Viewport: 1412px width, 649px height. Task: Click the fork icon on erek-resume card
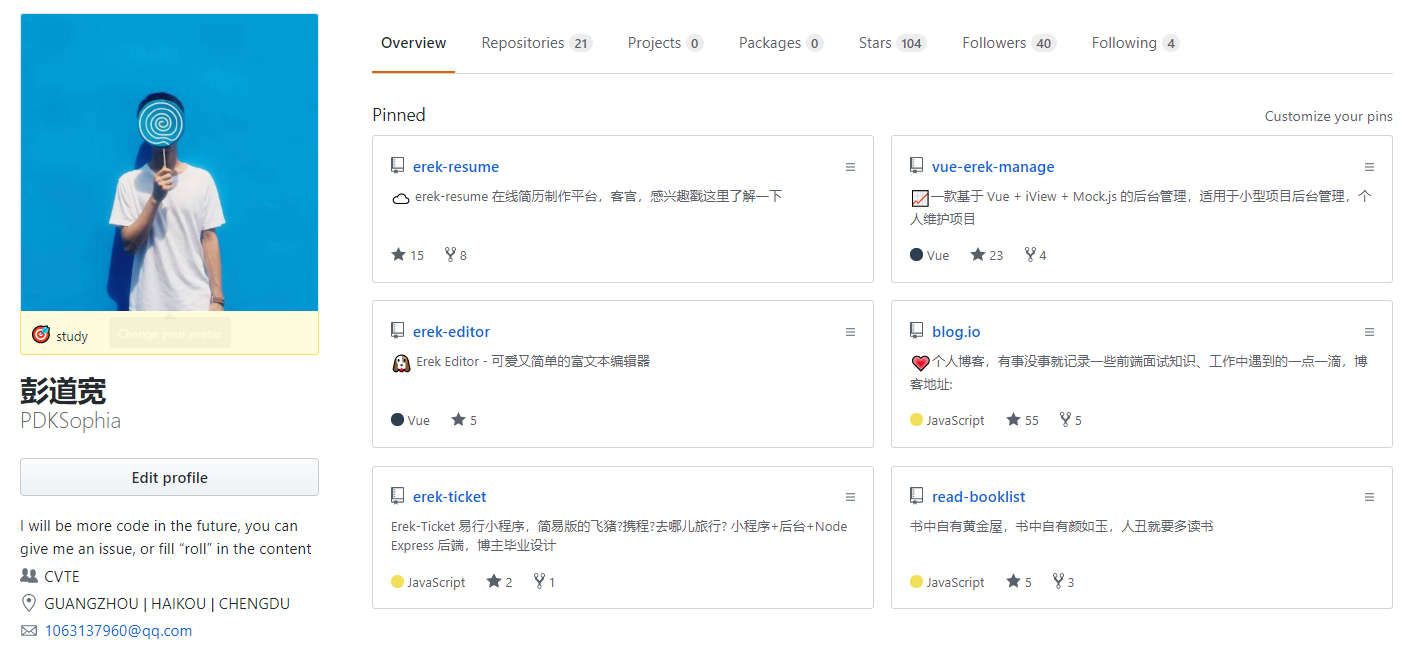tap(450, 255)
